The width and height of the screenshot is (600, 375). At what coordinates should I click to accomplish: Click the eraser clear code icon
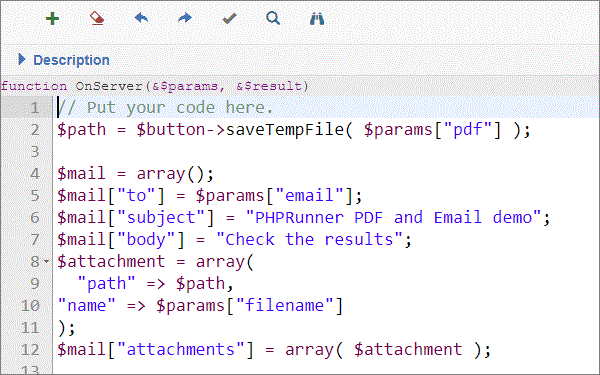(x=97, y=18)
